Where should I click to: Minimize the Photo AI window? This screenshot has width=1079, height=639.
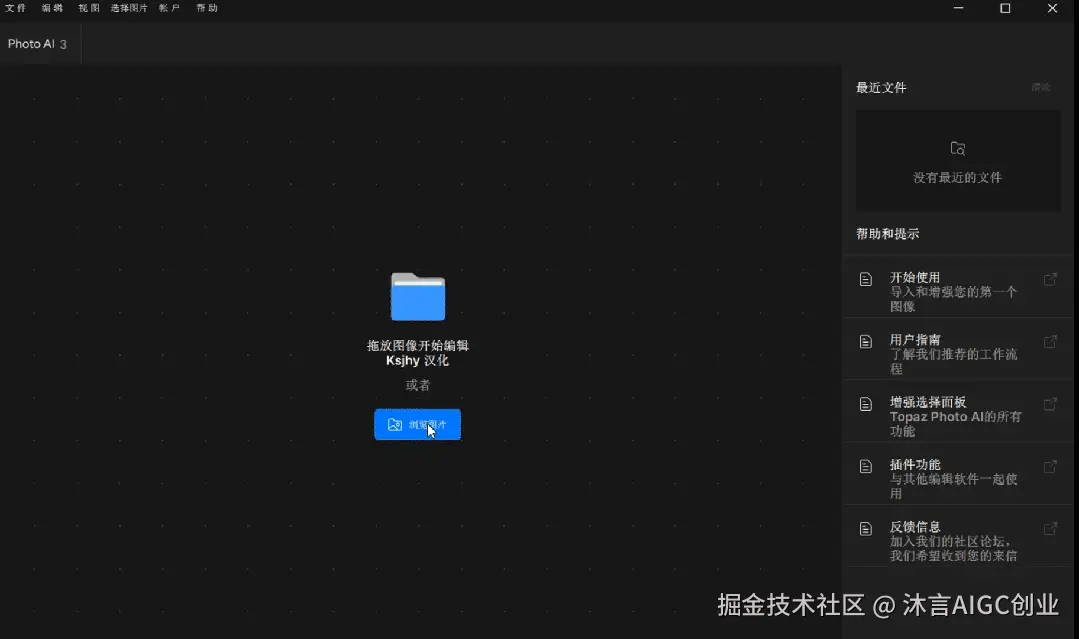(959, 8)
